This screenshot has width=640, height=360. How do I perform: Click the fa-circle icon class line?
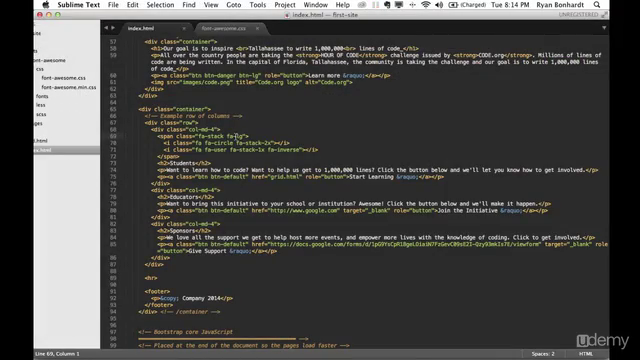click(x=227, y=143)
